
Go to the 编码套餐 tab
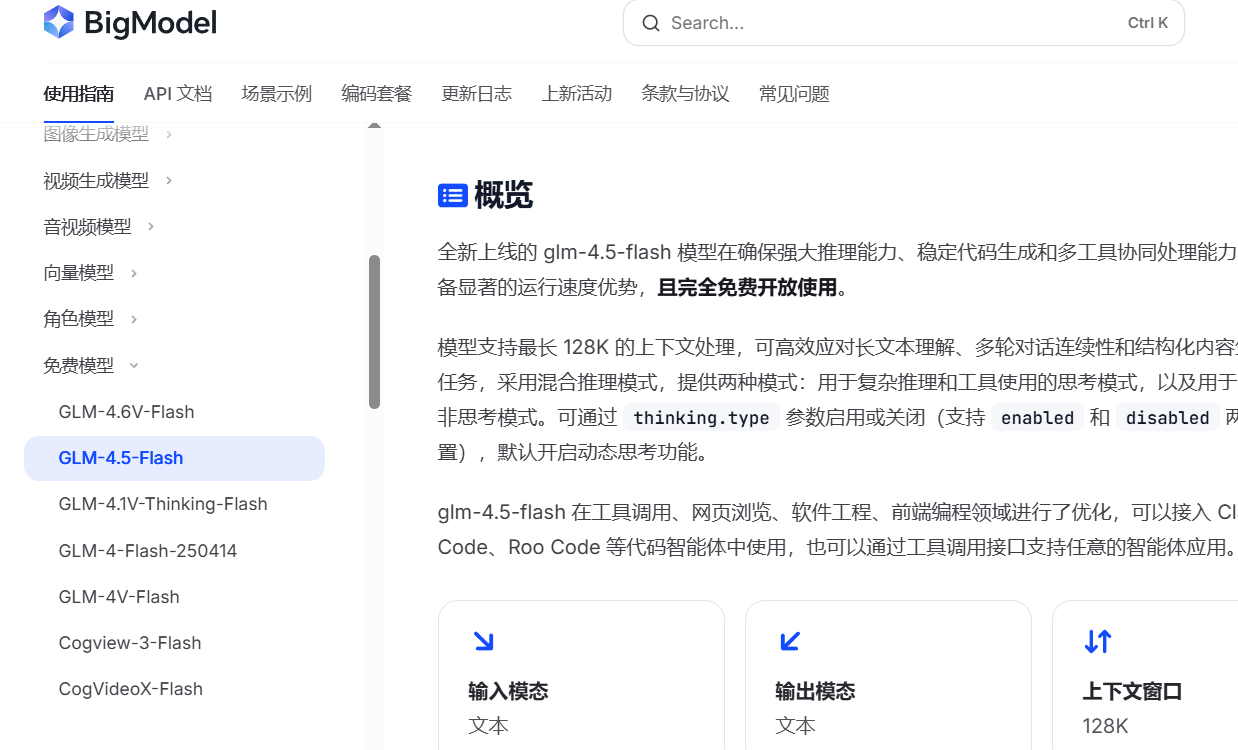[x=377, y=94]
